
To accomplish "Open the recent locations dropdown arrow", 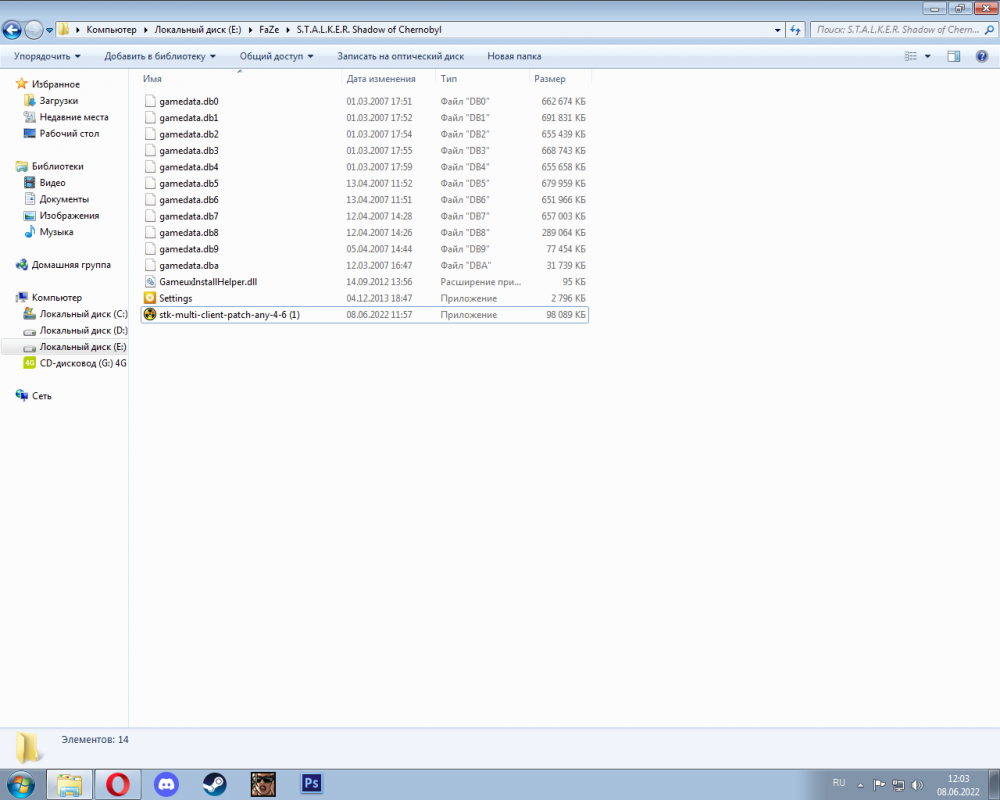I will (49, 30).
